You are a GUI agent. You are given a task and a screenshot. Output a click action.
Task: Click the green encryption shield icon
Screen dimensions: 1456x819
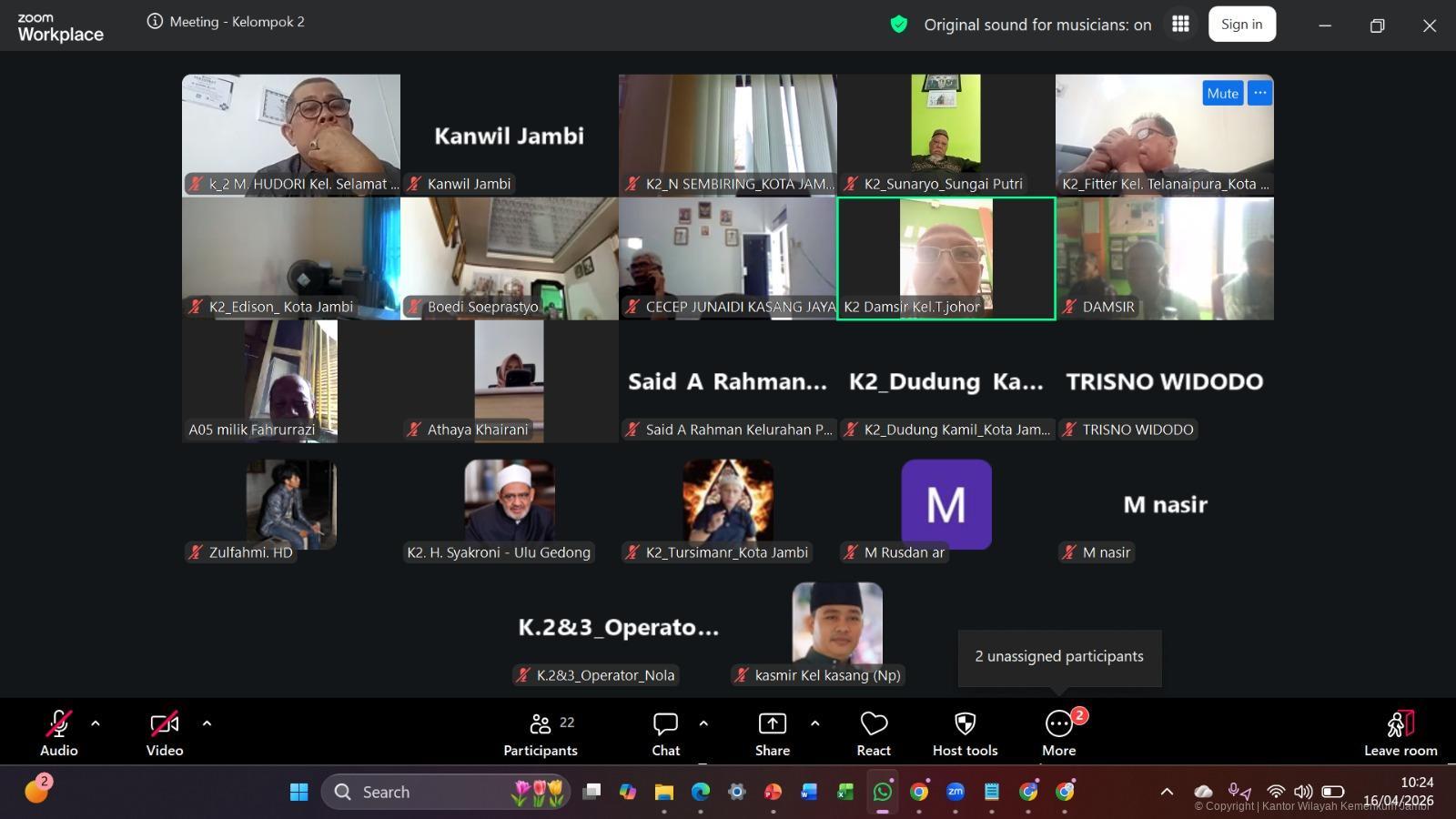pyautogui.click(x=899, y=25)
